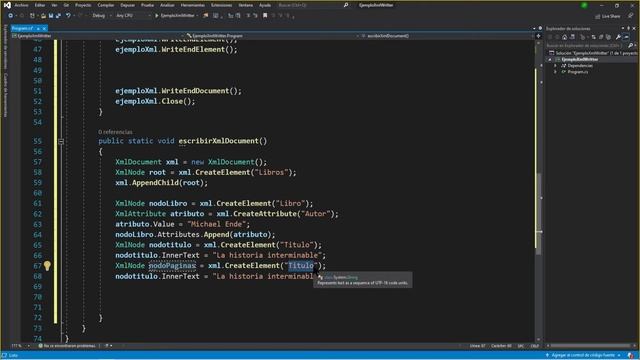Click the lightbulb quick actions icon on line 67

(47, 266)
